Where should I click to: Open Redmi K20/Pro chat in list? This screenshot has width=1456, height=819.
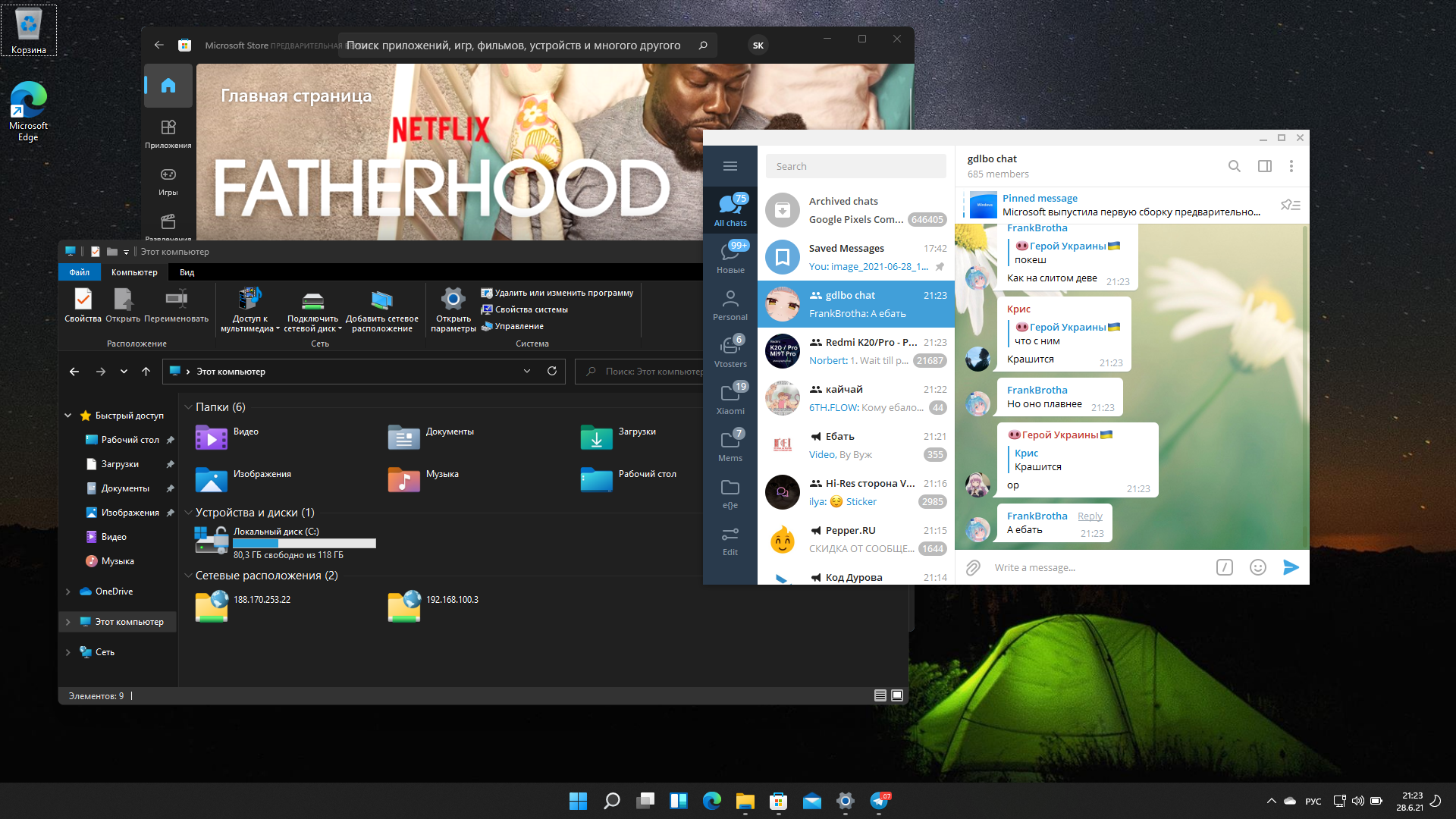(856, 351)
